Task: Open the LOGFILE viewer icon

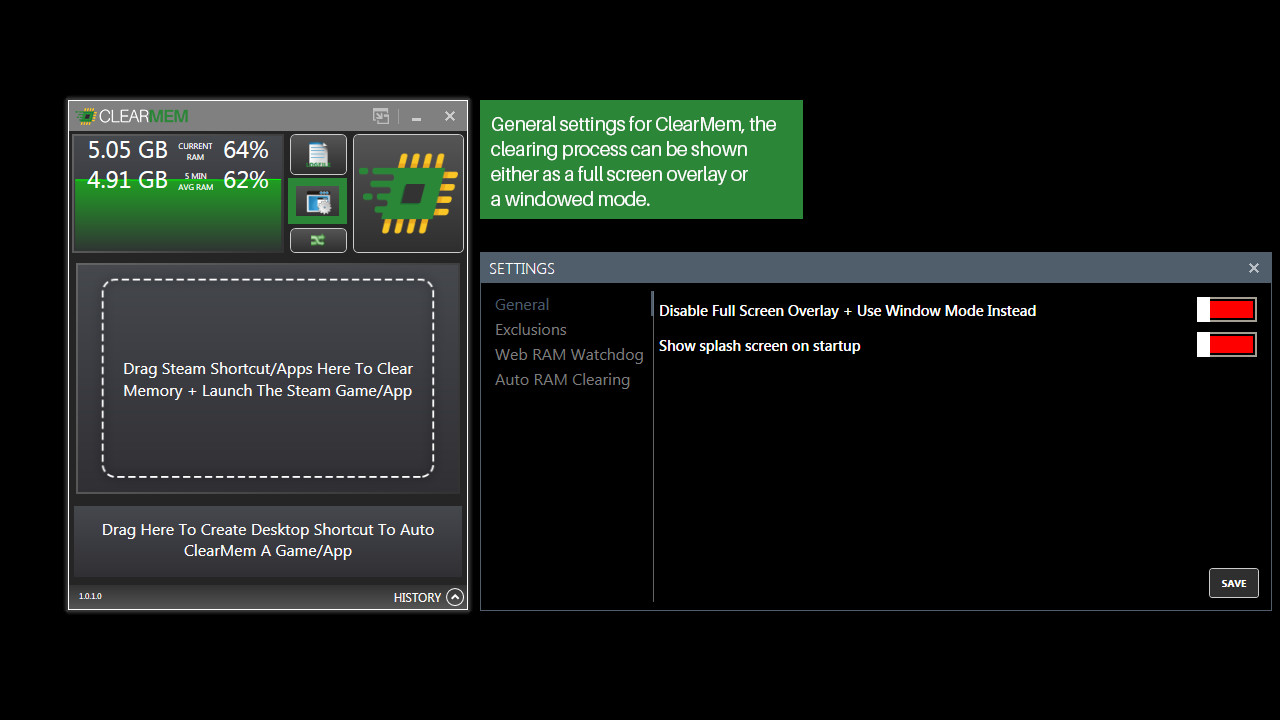Action: [317, 155]
